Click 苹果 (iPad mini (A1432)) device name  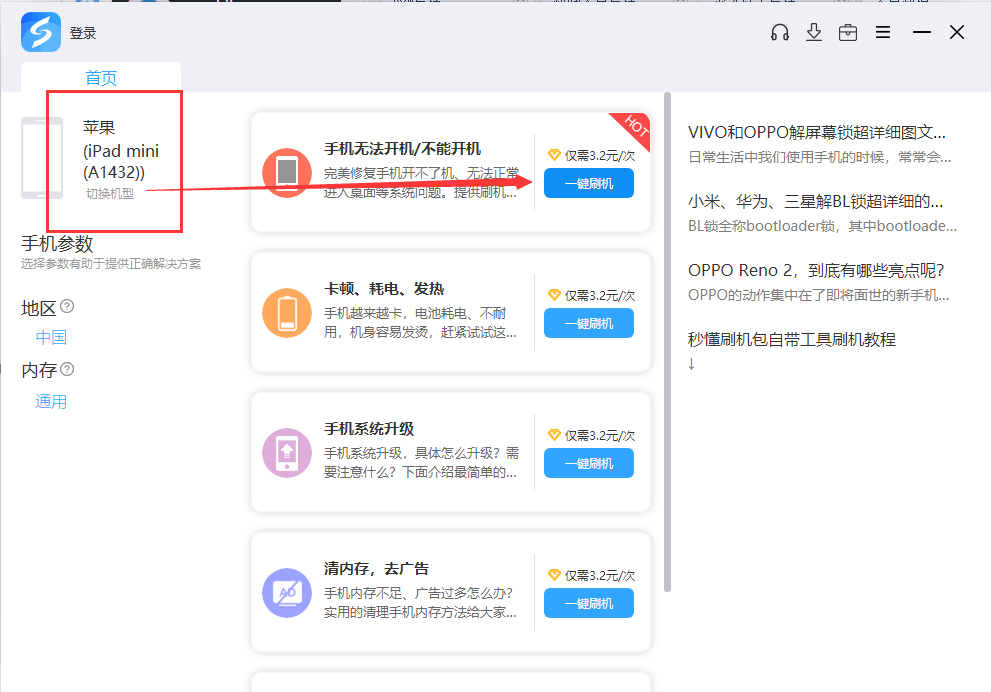(x=121, y=150)
